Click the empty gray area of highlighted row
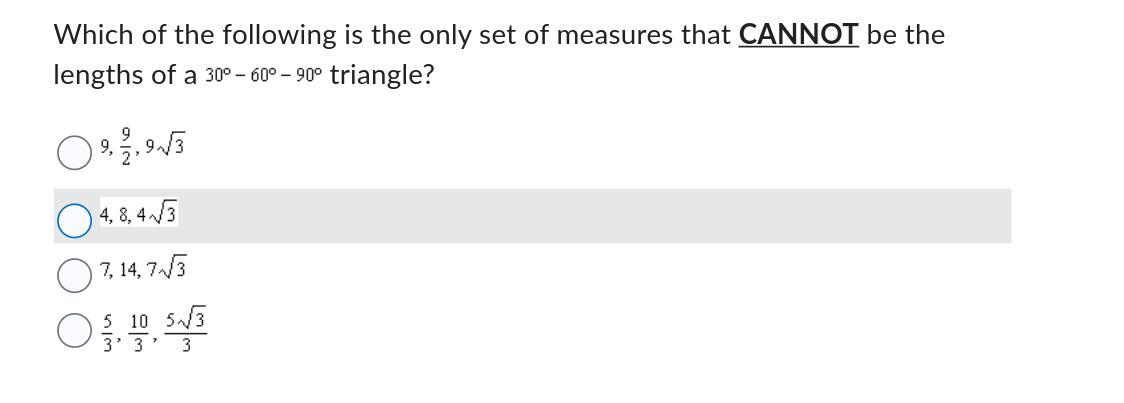Viewport: 1124px width, 403px height. coord(600,216)
